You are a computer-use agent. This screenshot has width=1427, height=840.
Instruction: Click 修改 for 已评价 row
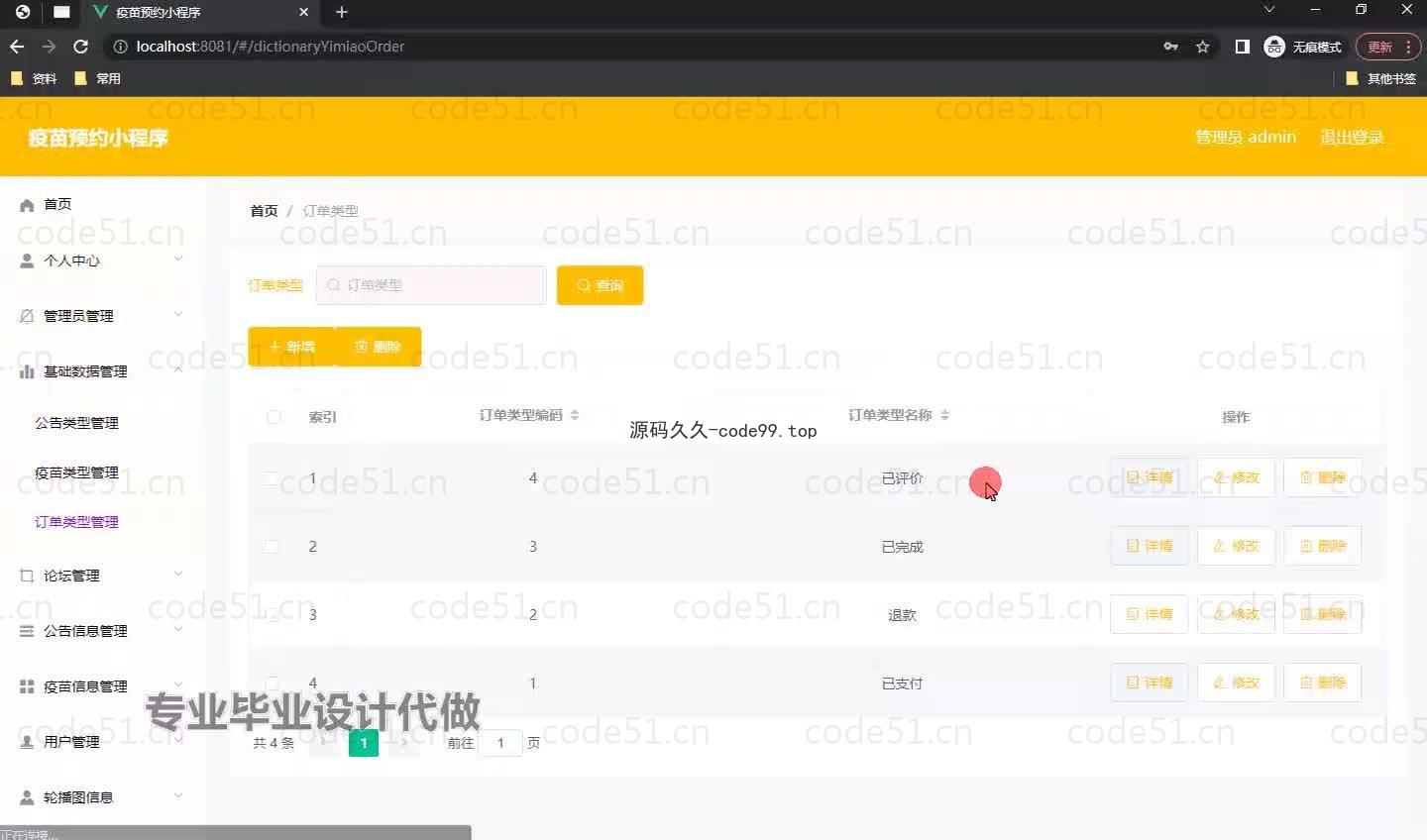click(1236, 477)
